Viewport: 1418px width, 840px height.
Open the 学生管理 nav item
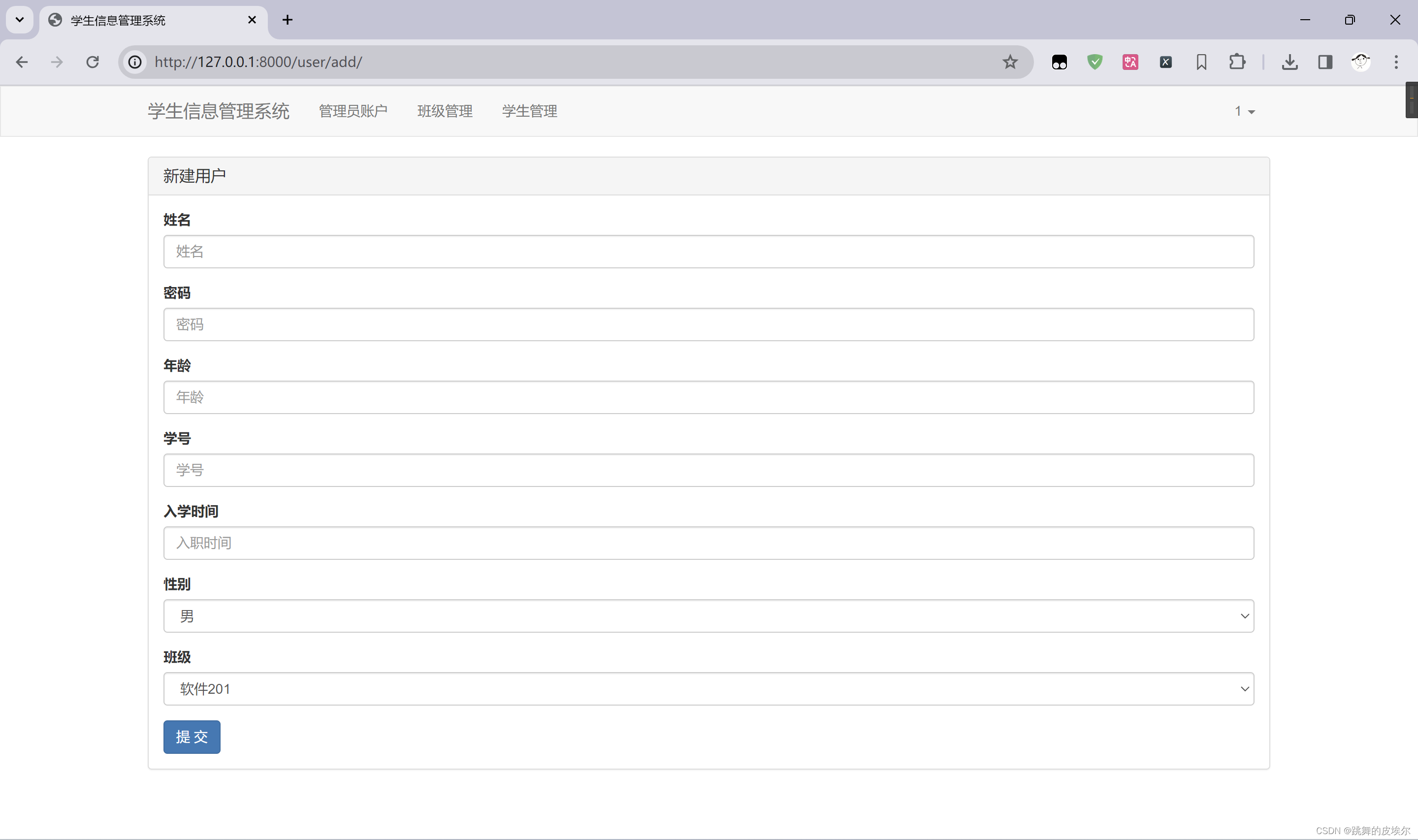pyautogui.click(x=530, y=111)
